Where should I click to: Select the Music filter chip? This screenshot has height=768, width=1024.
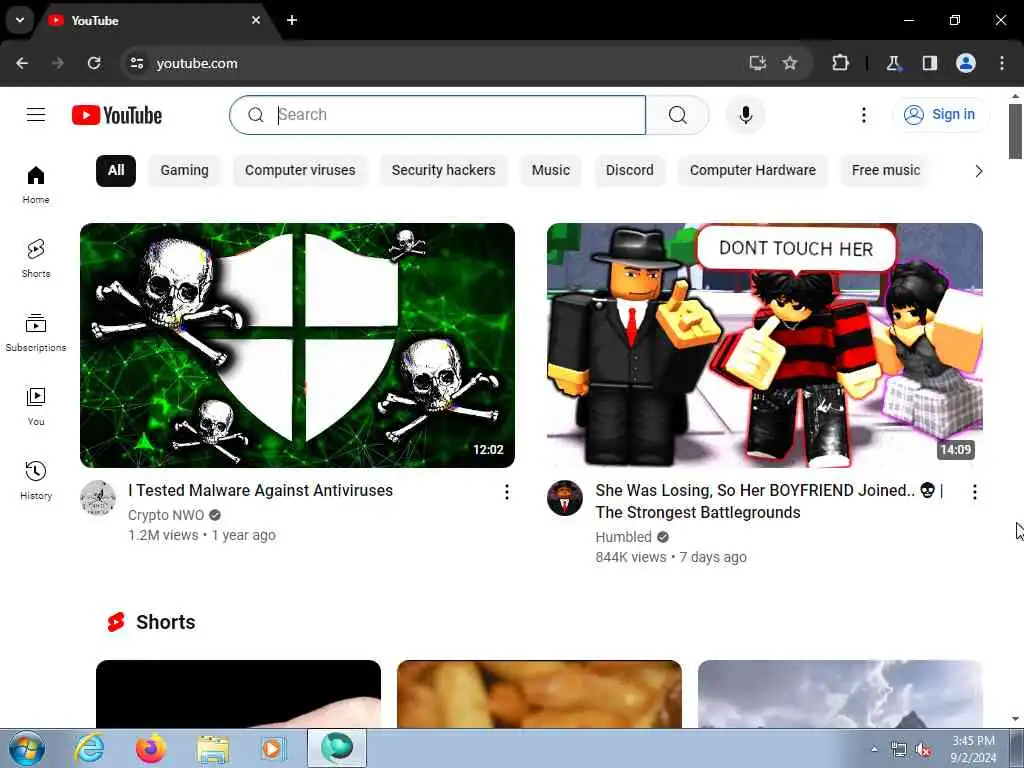tap(551, 170)
